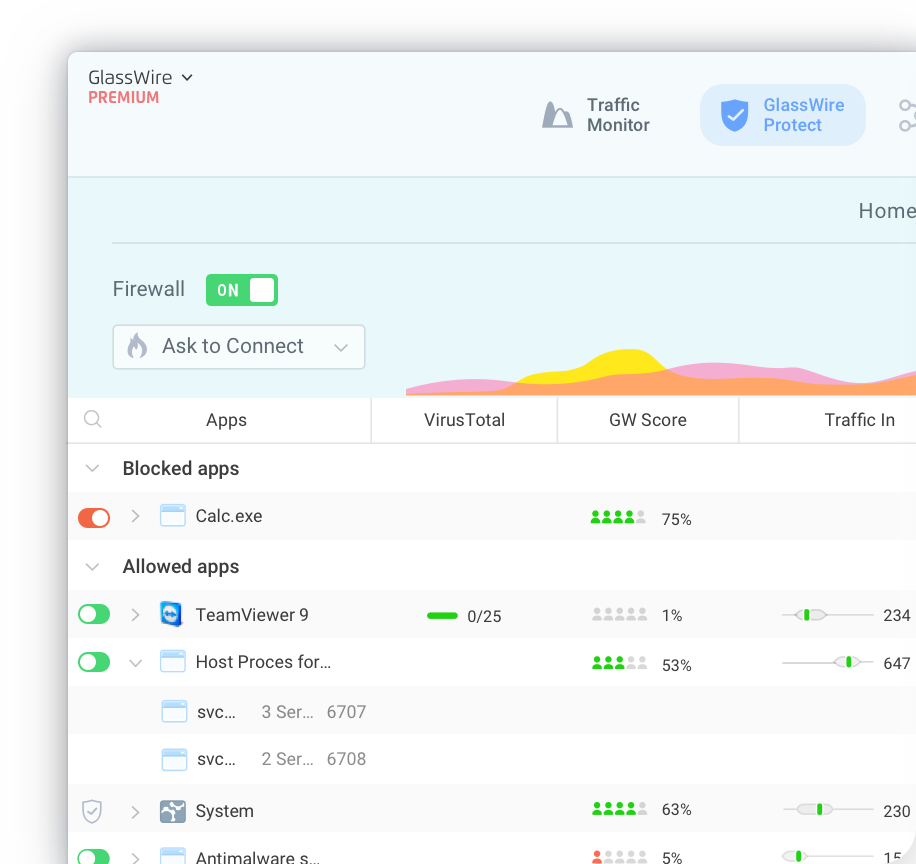Collapse the Blocked apps section
916x864 pixels.
(x=92, y=467)
